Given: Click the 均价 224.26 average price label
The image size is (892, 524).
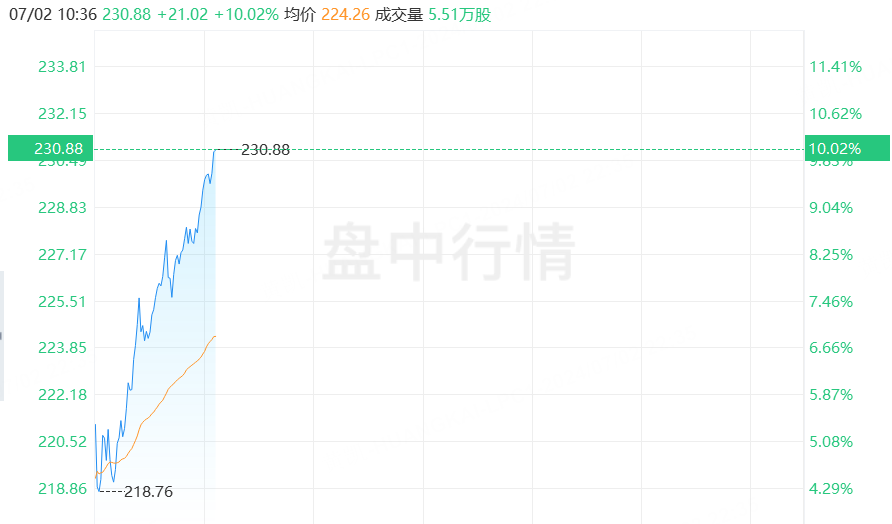Looking at the screenshot, I should [327, 14].
